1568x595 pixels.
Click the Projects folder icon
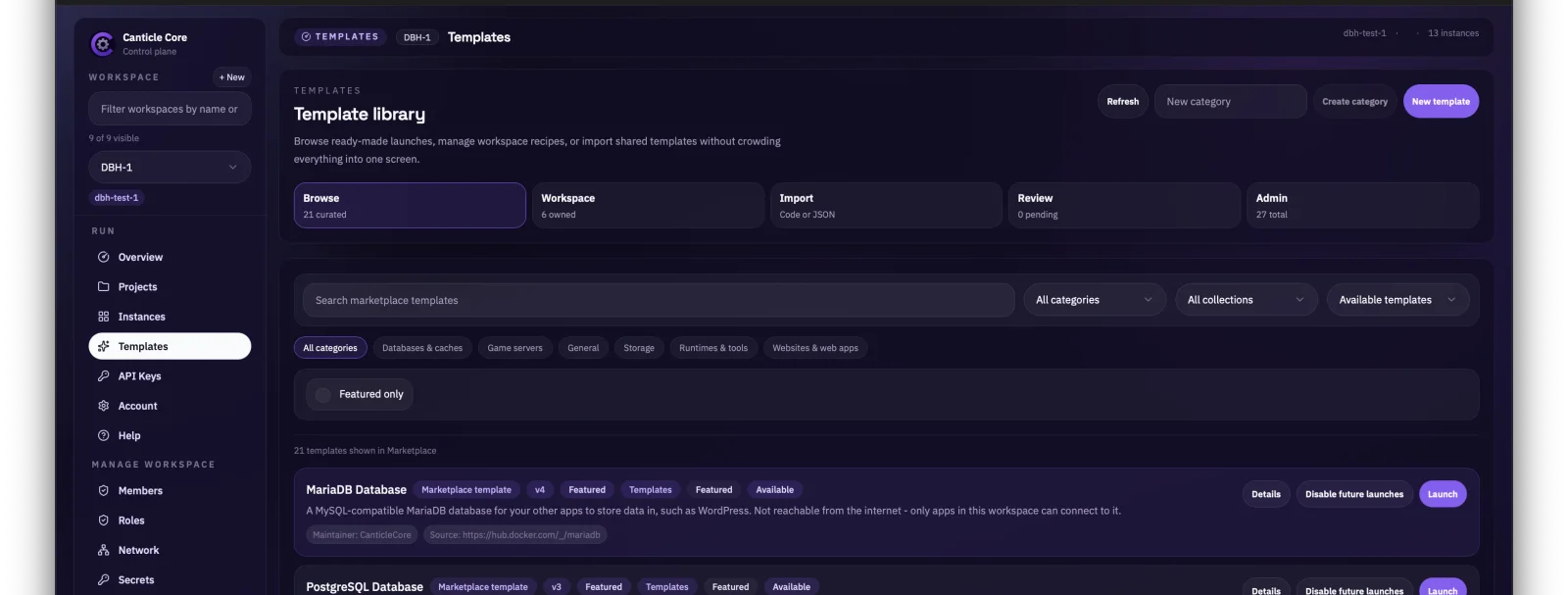(103, 286)
